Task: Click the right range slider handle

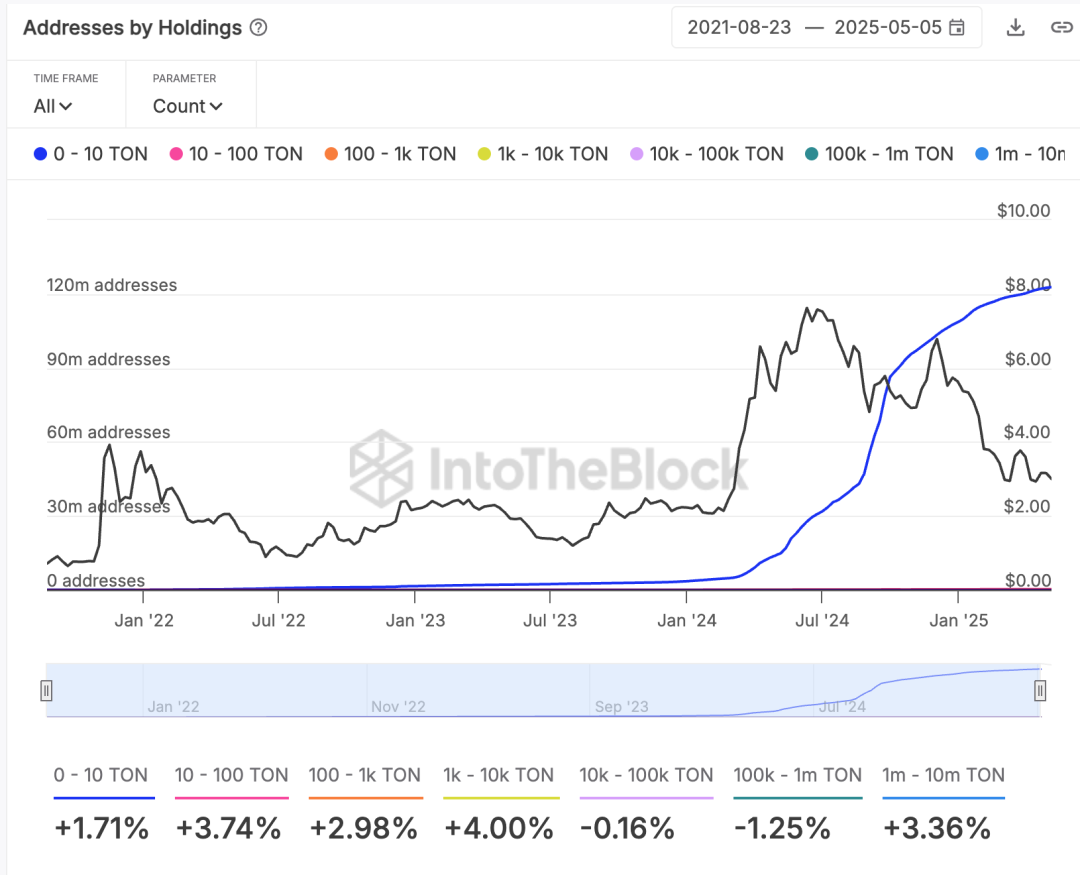Action: click(x=1040, y=690)
